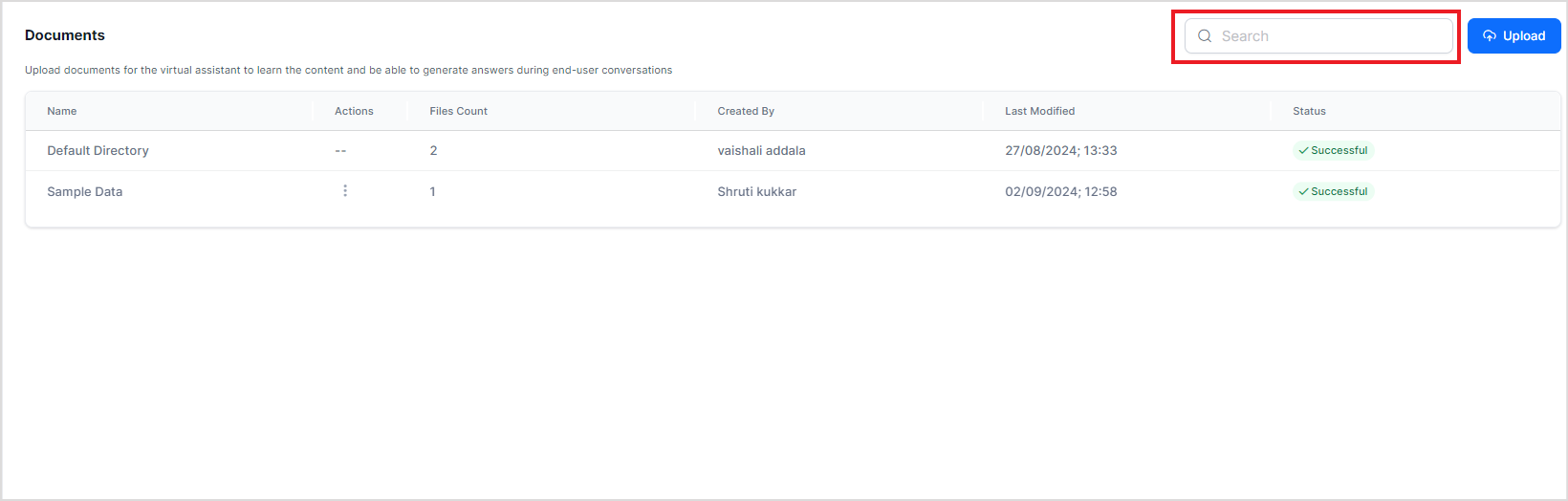Click the Name column header
This screenshot has height=501, width=1568.
[62, 112]
